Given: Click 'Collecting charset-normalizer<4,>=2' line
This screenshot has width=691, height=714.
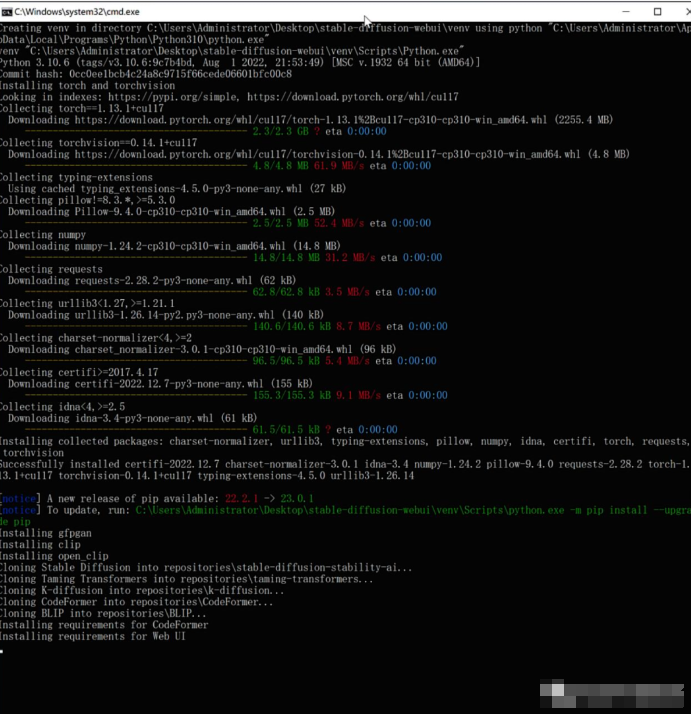Looking at the screenshot, I should pyautogui.click(x=96, y=338).
